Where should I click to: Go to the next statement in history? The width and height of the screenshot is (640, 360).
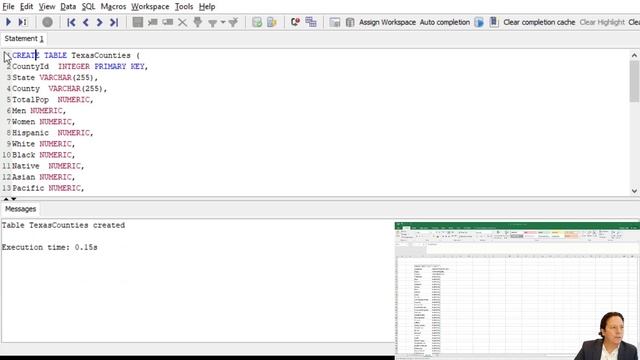point(99,22)
